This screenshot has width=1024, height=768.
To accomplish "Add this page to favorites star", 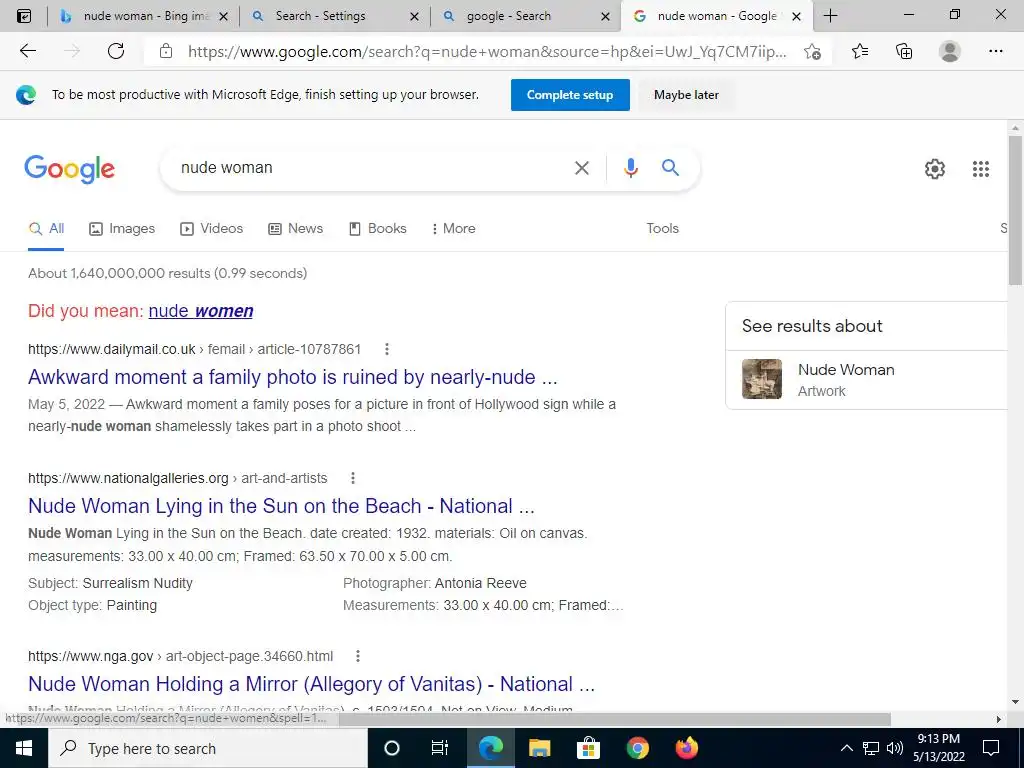I will coord(812,51).
